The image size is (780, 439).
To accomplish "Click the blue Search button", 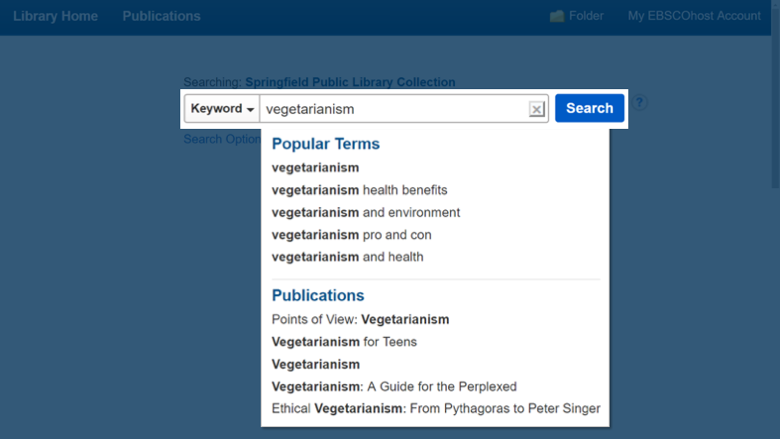I will [x=589, y=108].
